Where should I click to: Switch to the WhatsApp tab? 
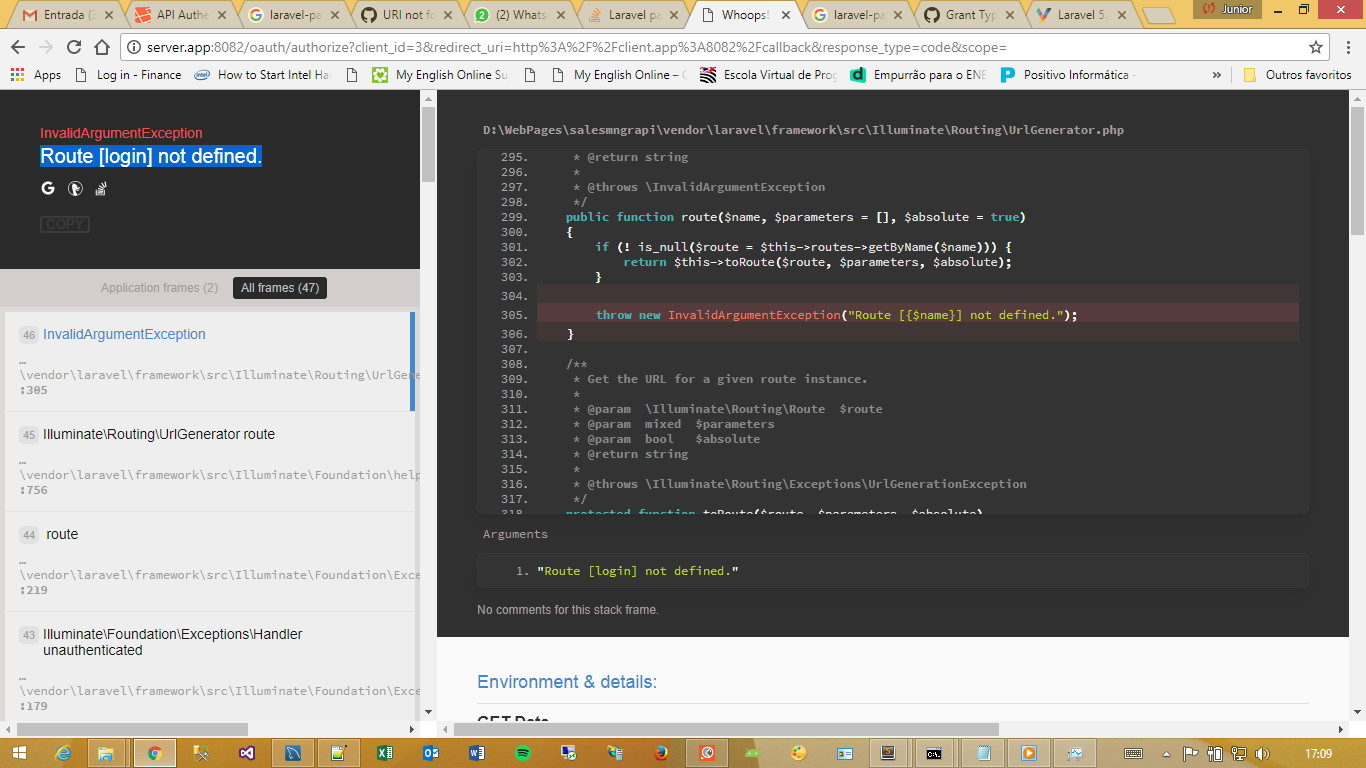(x=521, y=15)
